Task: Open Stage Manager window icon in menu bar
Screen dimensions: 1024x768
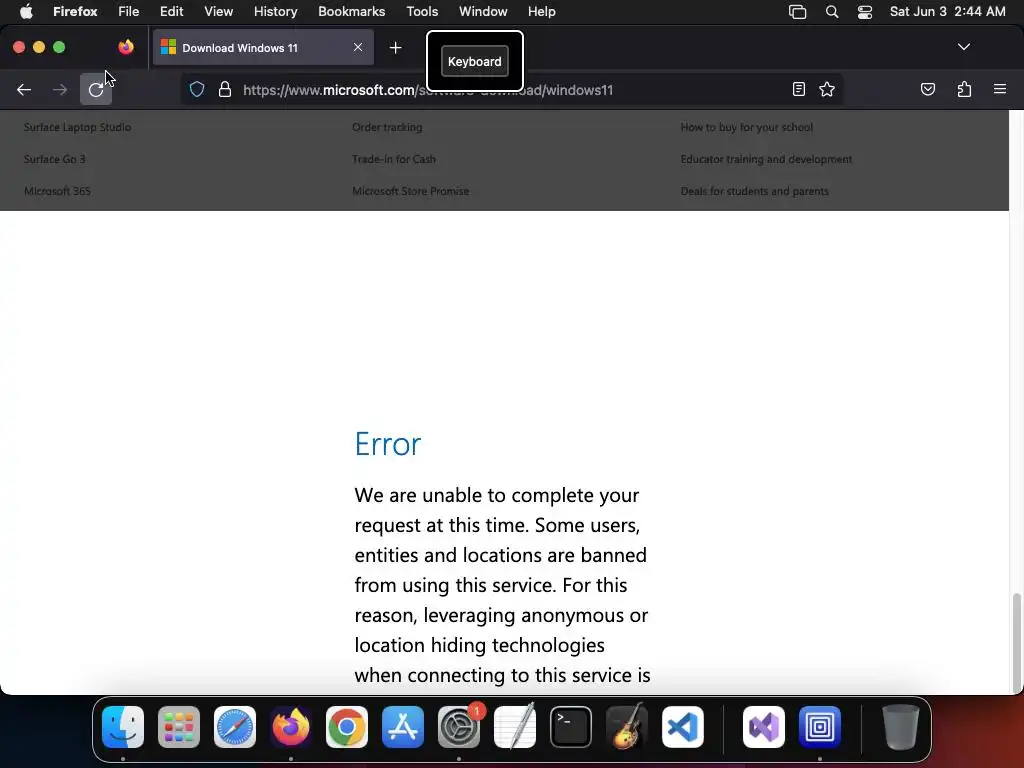Action: point(797,12)
